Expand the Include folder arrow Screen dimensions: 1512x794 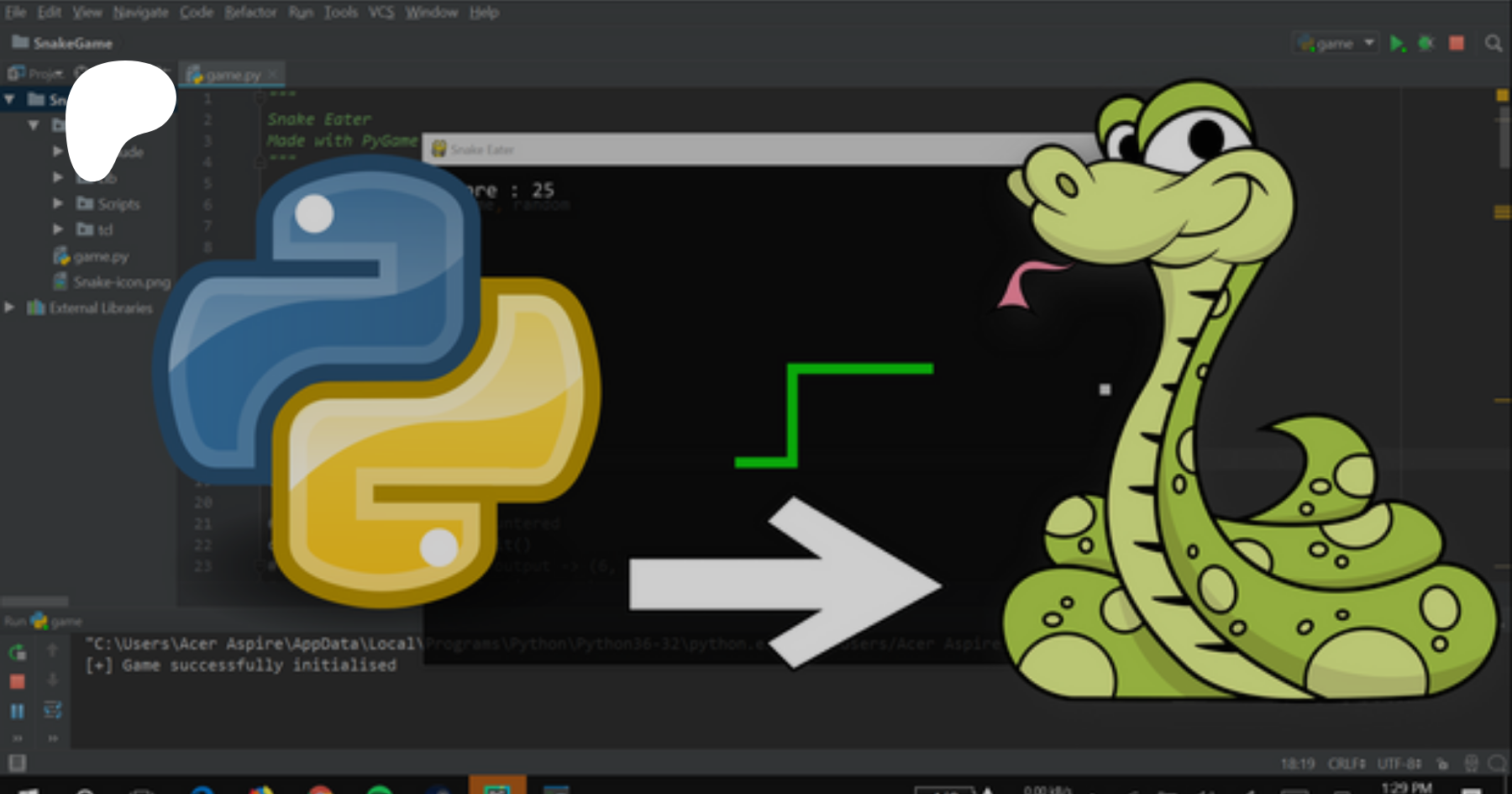(x=58, y=151)
